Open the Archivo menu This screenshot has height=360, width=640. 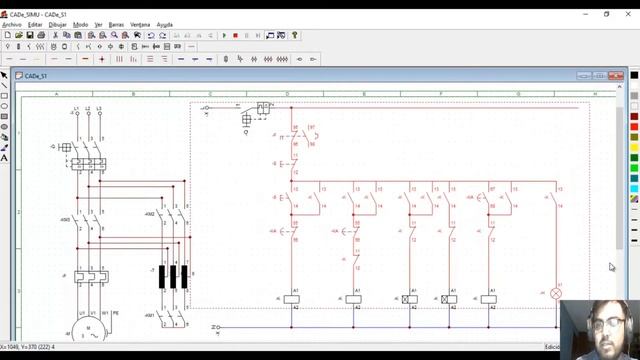(x=12, y=25)
